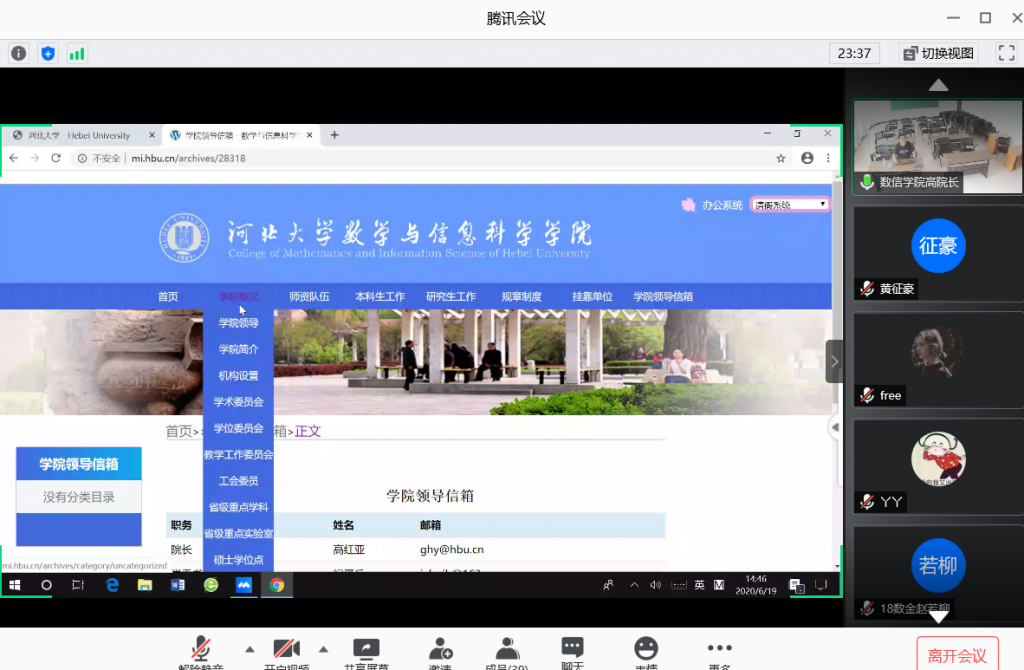Click the 规章制度 navigation item
Screen dimensions: 1024x670
(x=521, y=296)
